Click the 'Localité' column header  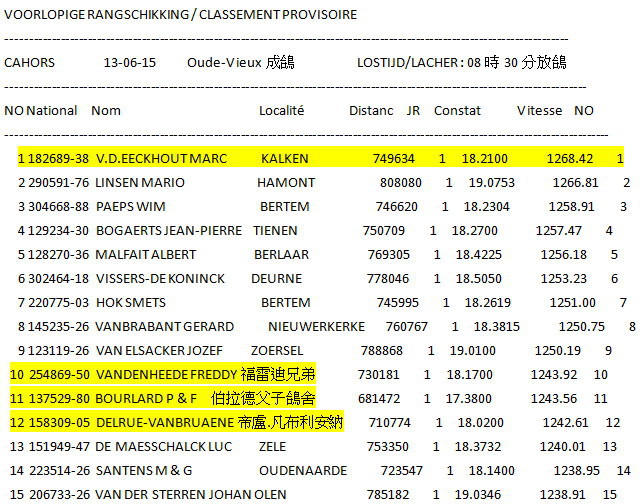point(281,110)
